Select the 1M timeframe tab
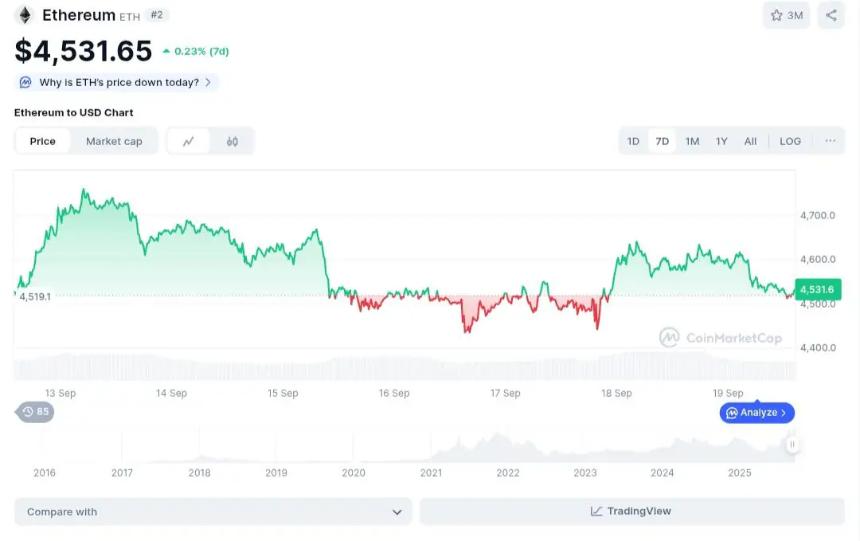Viewport: 860px width, 541px height. [692, 141]
